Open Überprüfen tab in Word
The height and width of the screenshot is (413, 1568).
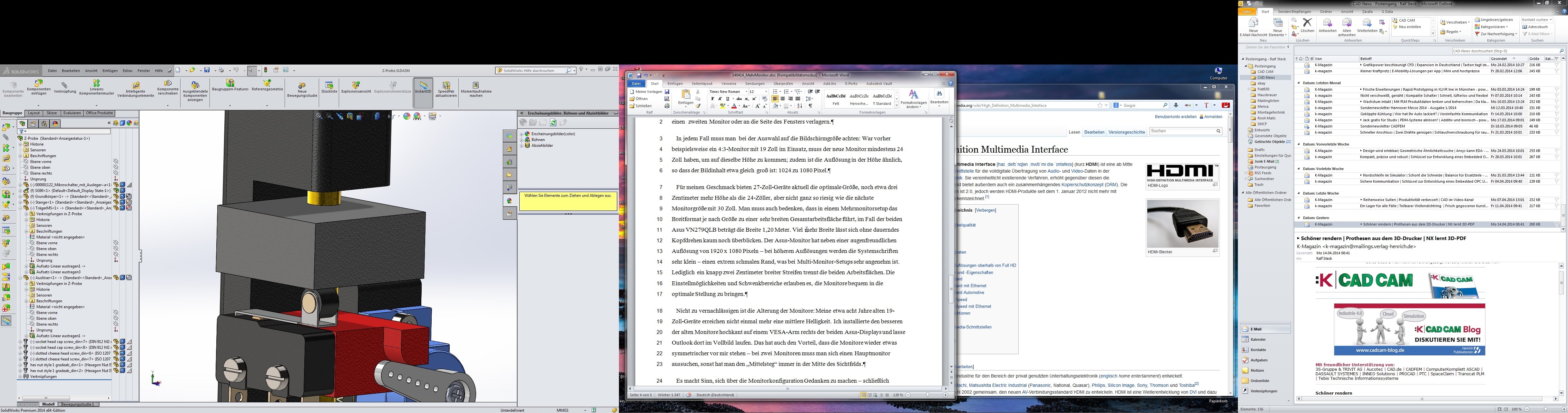point(783,84)
